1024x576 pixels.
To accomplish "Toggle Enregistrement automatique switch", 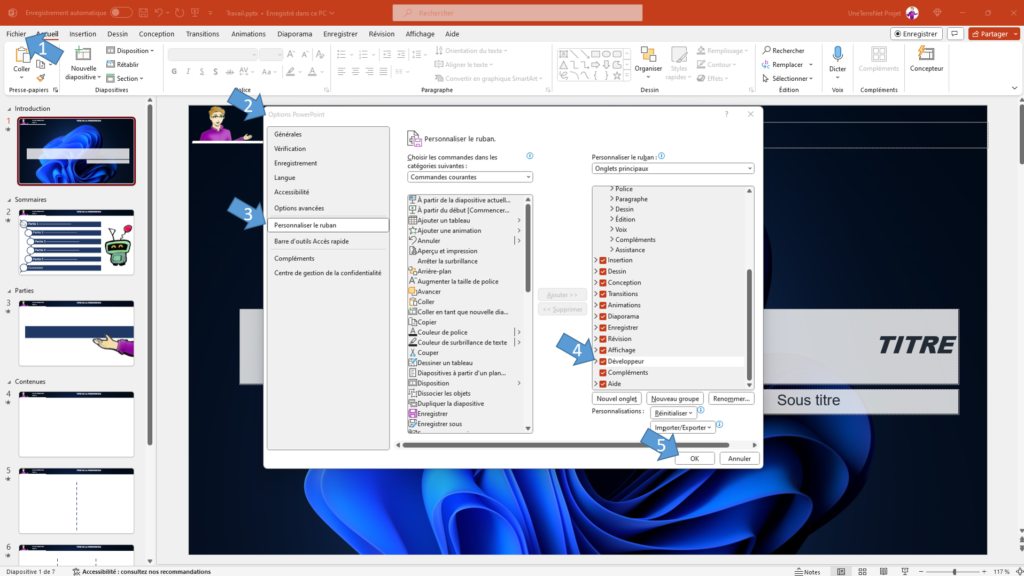I will point(120,12).
